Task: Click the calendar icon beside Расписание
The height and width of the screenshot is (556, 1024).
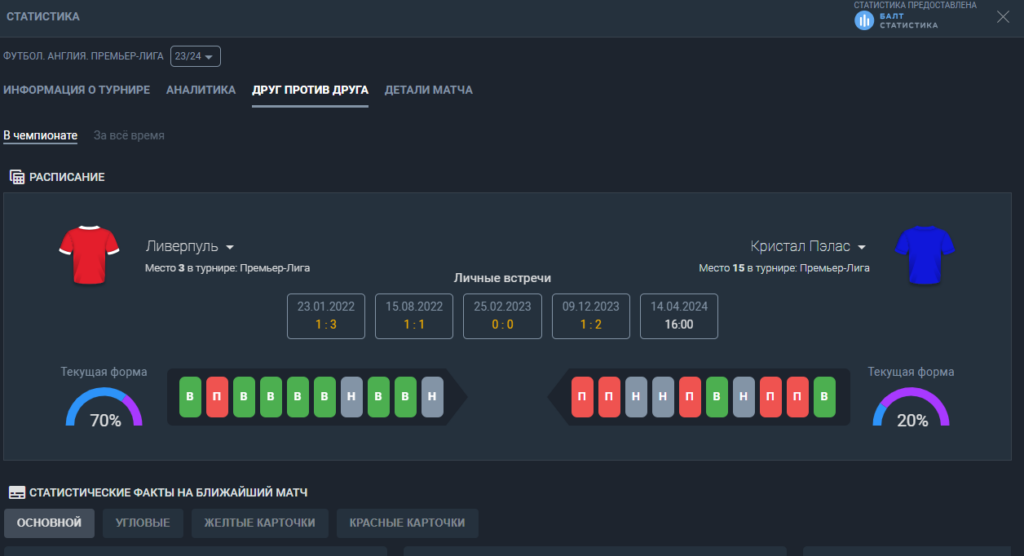Action: tap(17, 177)
